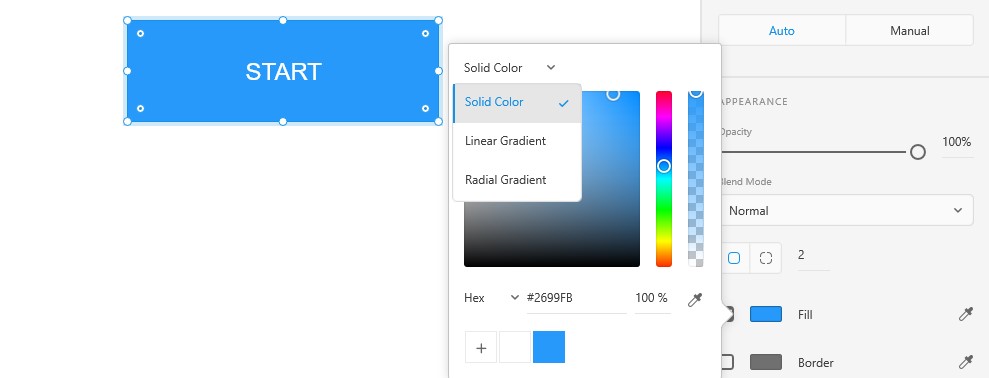Select the Solid Color menu entry

517,102
